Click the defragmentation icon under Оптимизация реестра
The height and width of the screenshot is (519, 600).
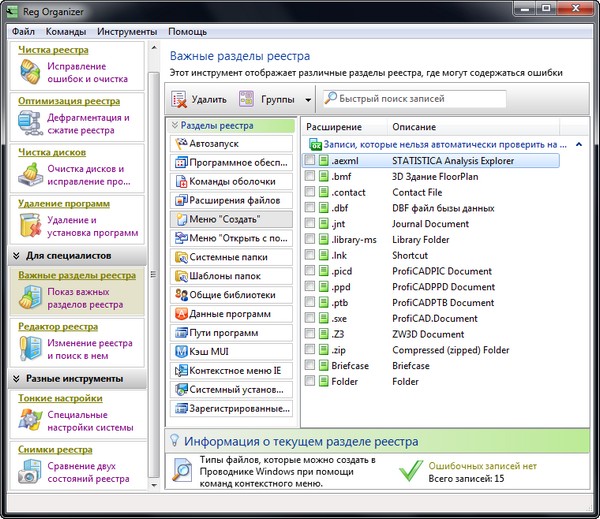(x=31, y=123)
